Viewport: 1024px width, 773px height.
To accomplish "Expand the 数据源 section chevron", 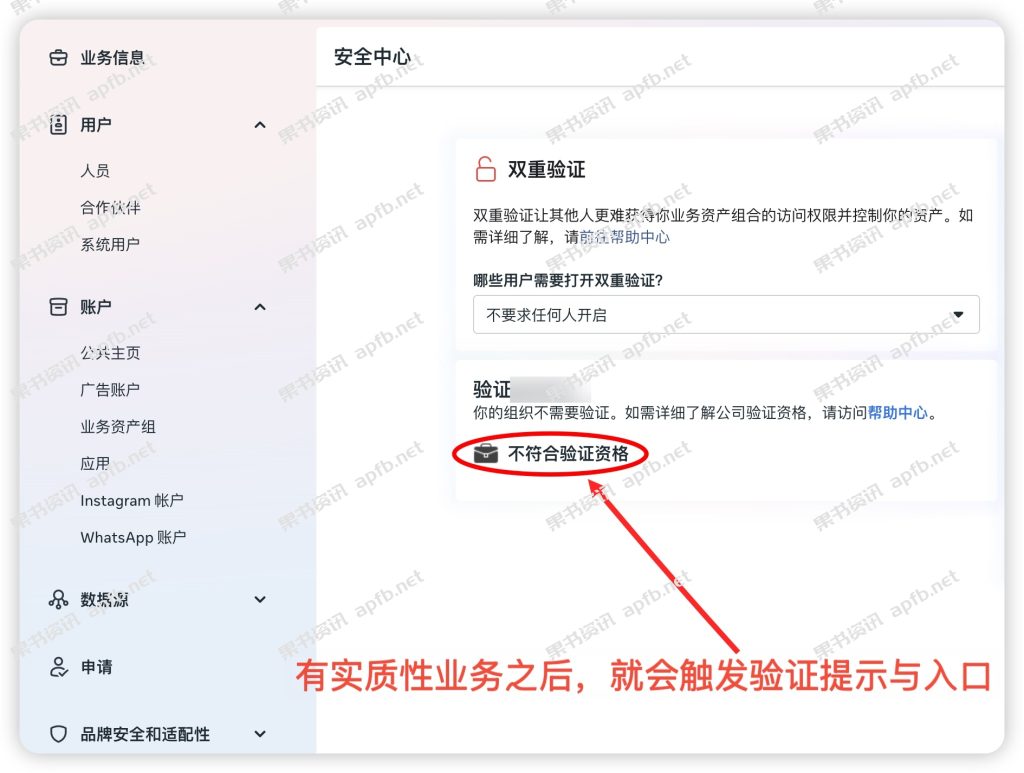I will (x=260, y=599).
